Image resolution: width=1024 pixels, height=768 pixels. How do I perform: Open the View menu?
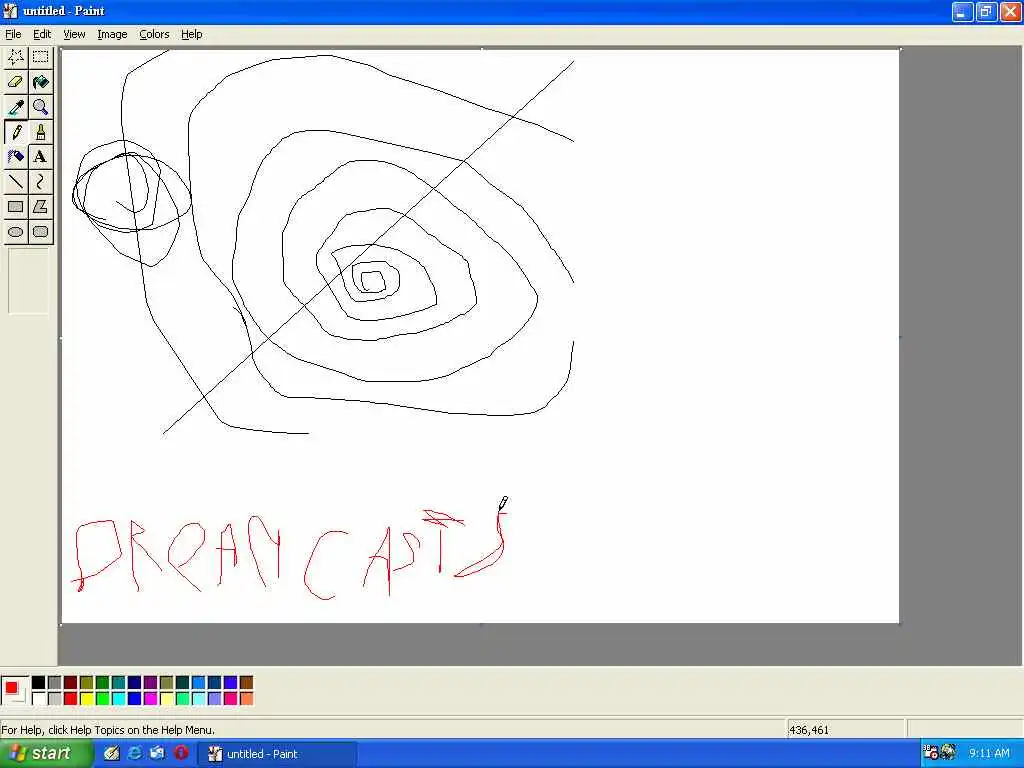click(74, 34)
